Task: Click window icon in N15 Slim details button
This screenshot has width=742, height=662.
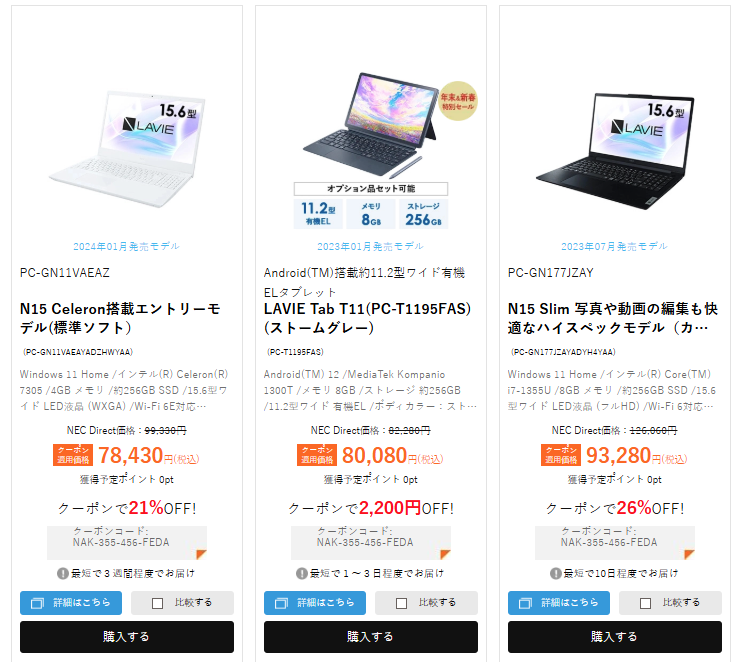Action: 525,603
